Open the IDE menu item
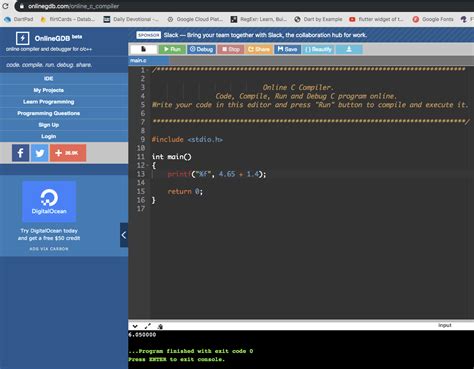This screenshot has width=474, height=369. (49, 78)
